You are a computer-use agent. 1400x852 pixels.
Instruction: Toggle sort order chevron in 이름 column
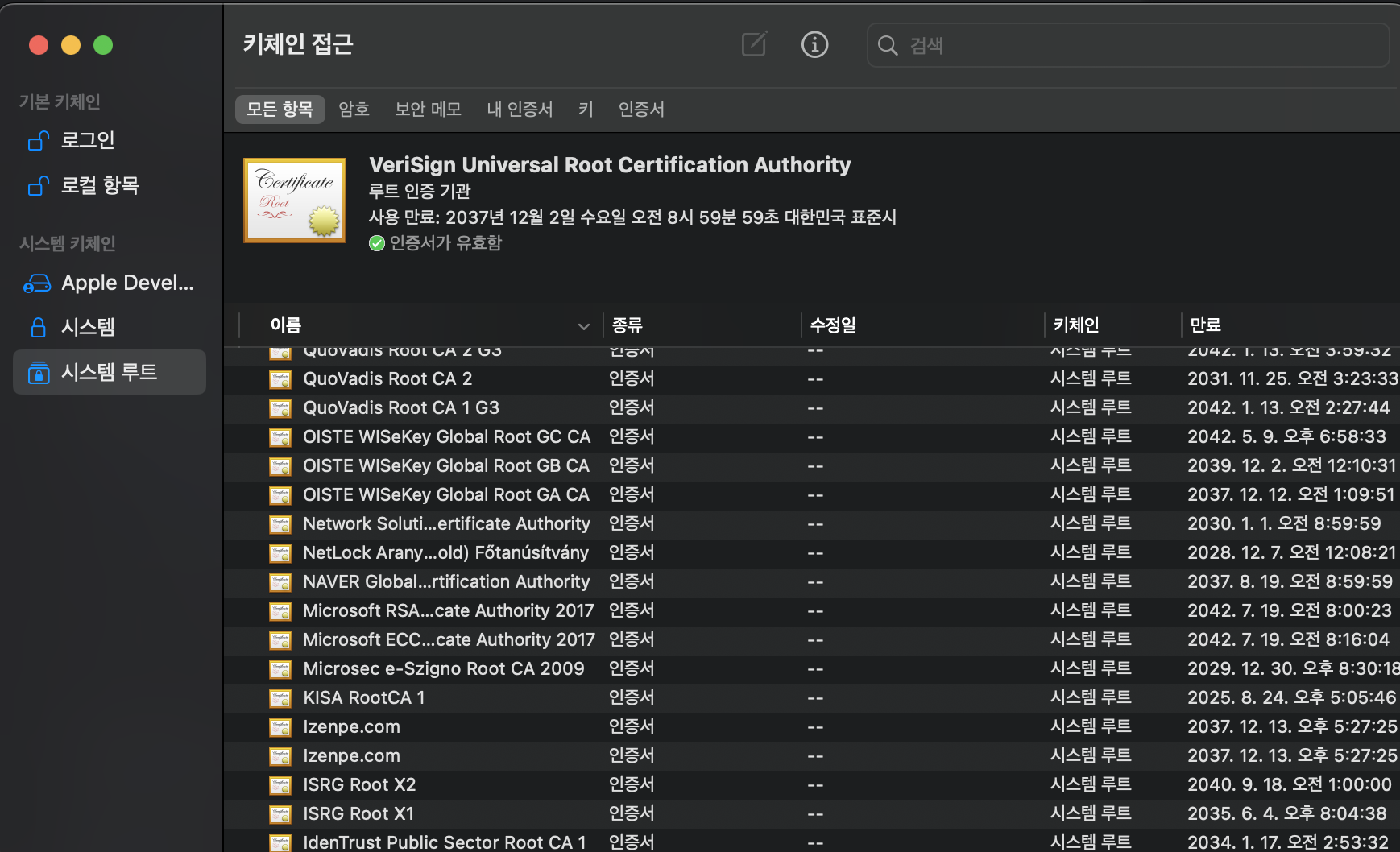click(584, 325)
